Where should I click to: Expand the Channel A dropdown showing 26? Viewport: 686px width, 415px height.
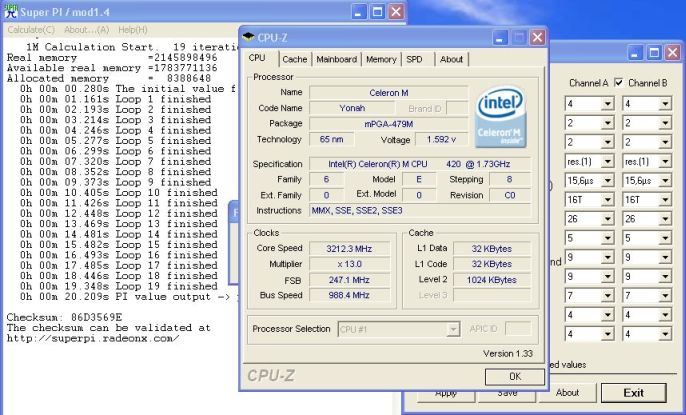[607, 219]
